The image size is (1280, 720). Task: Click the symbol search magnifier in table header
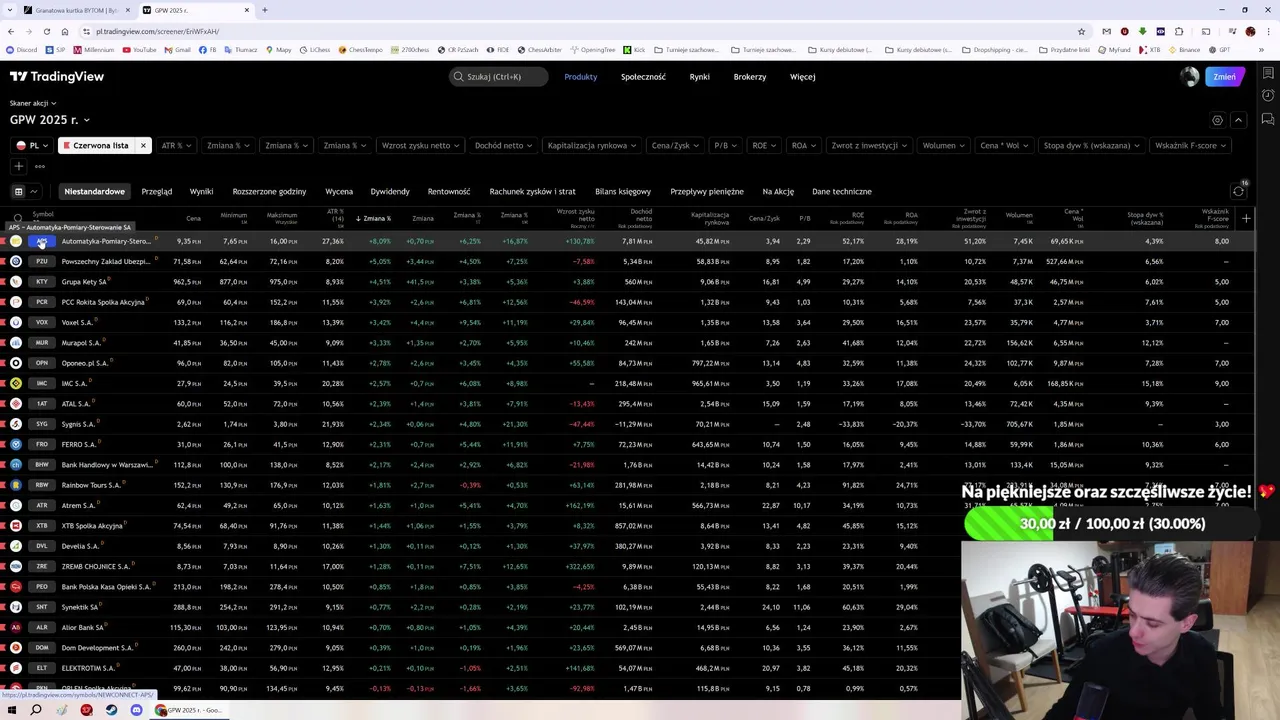pyautogui.click(x=18, y=218)
